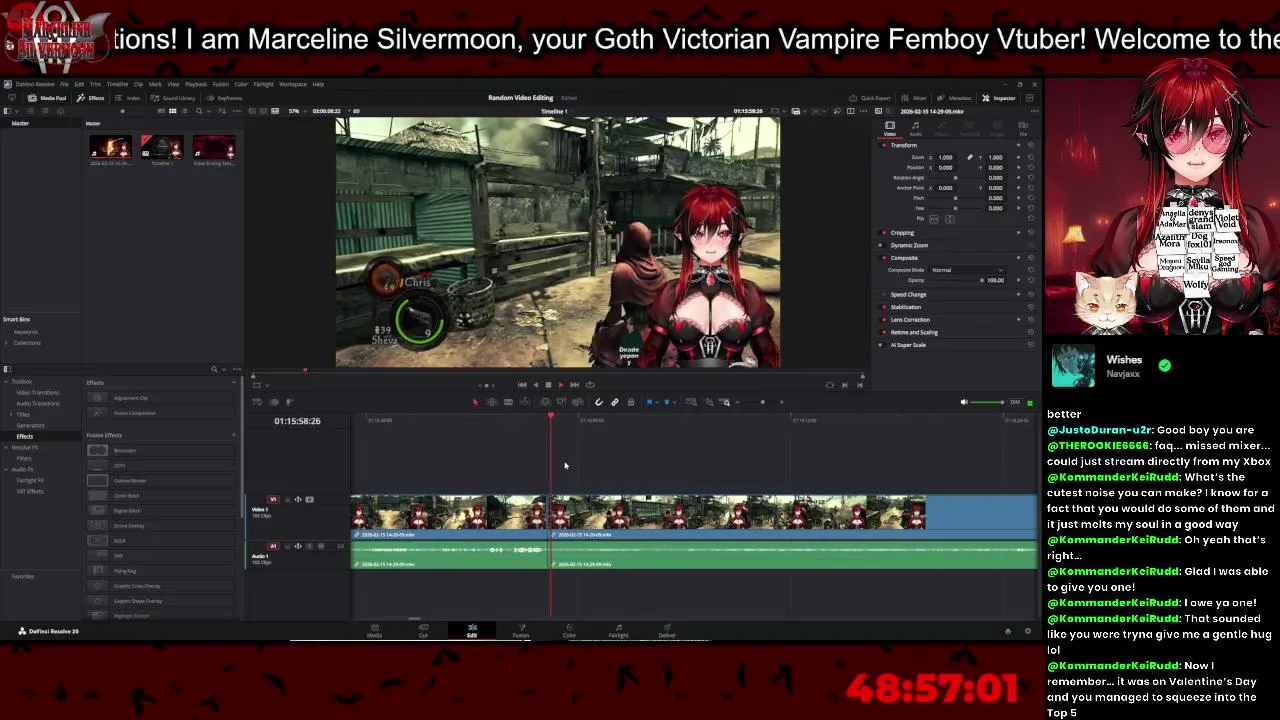Switch to the Deliver page
Viewport: 1280px width, 720px height.
pyautogui.click(x=667, y=632)
